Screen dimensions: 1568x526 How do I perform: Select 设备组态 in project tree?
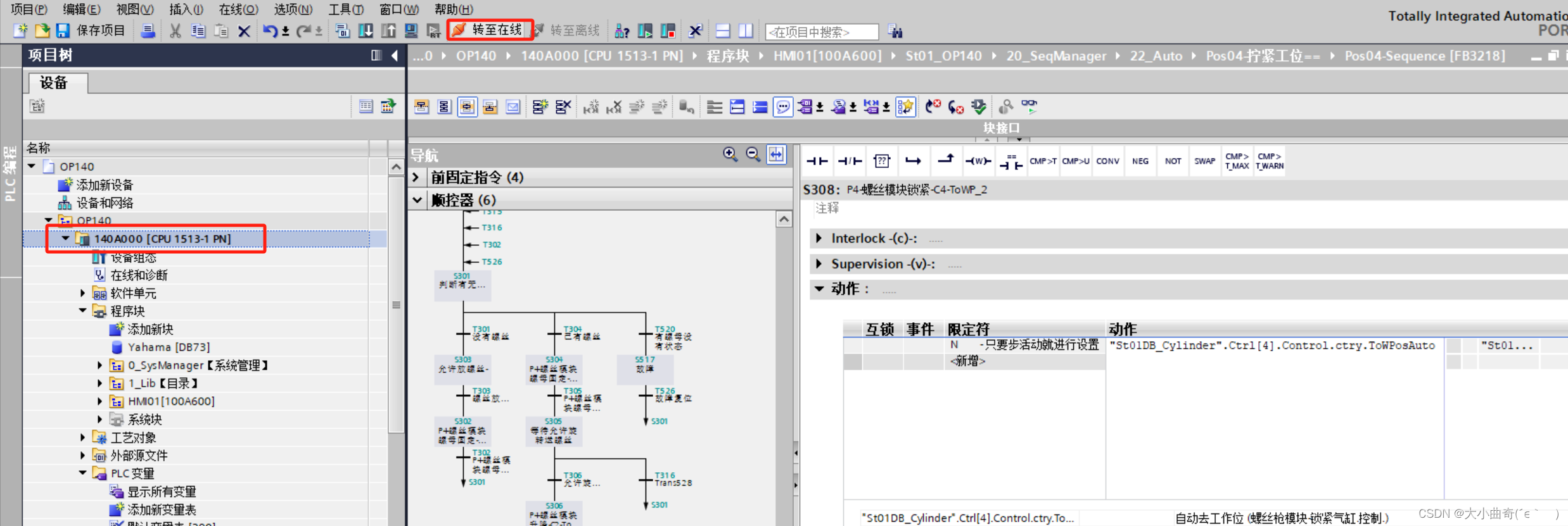tap(133, 257)
